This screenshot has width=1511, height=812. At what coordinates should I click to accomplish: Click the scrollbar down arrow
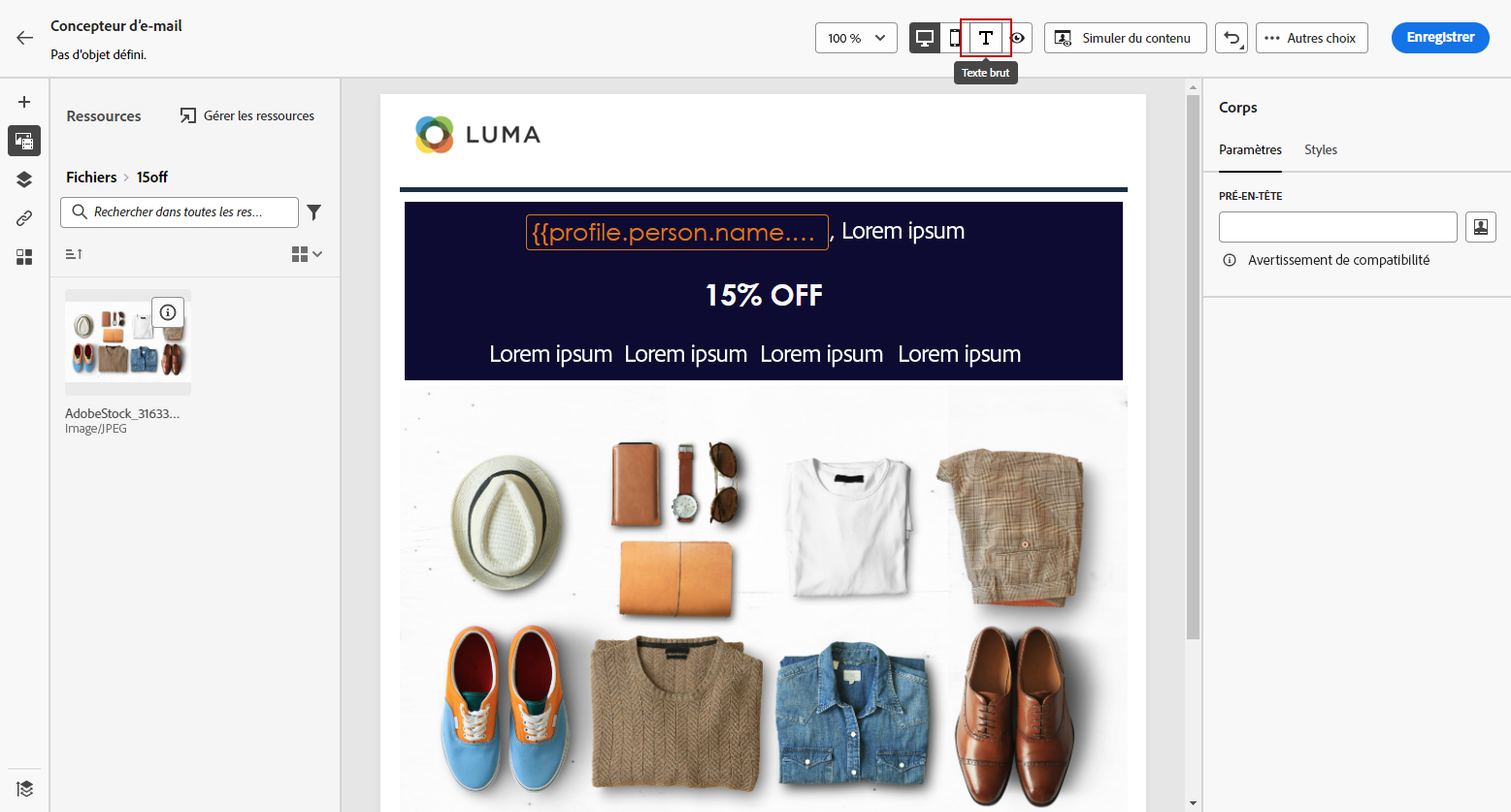pos(1193,803)
